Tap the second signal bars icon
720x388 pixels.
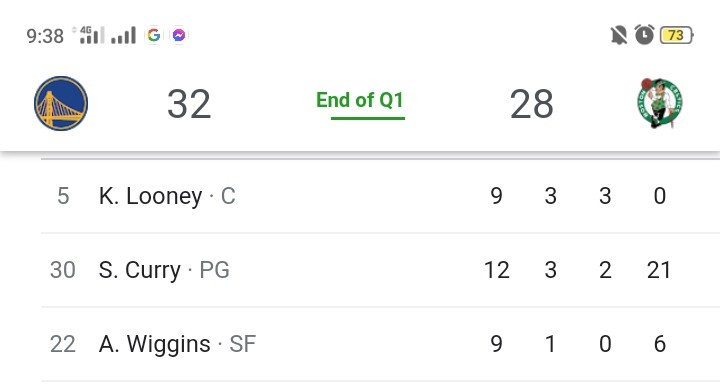click(124, 35)
